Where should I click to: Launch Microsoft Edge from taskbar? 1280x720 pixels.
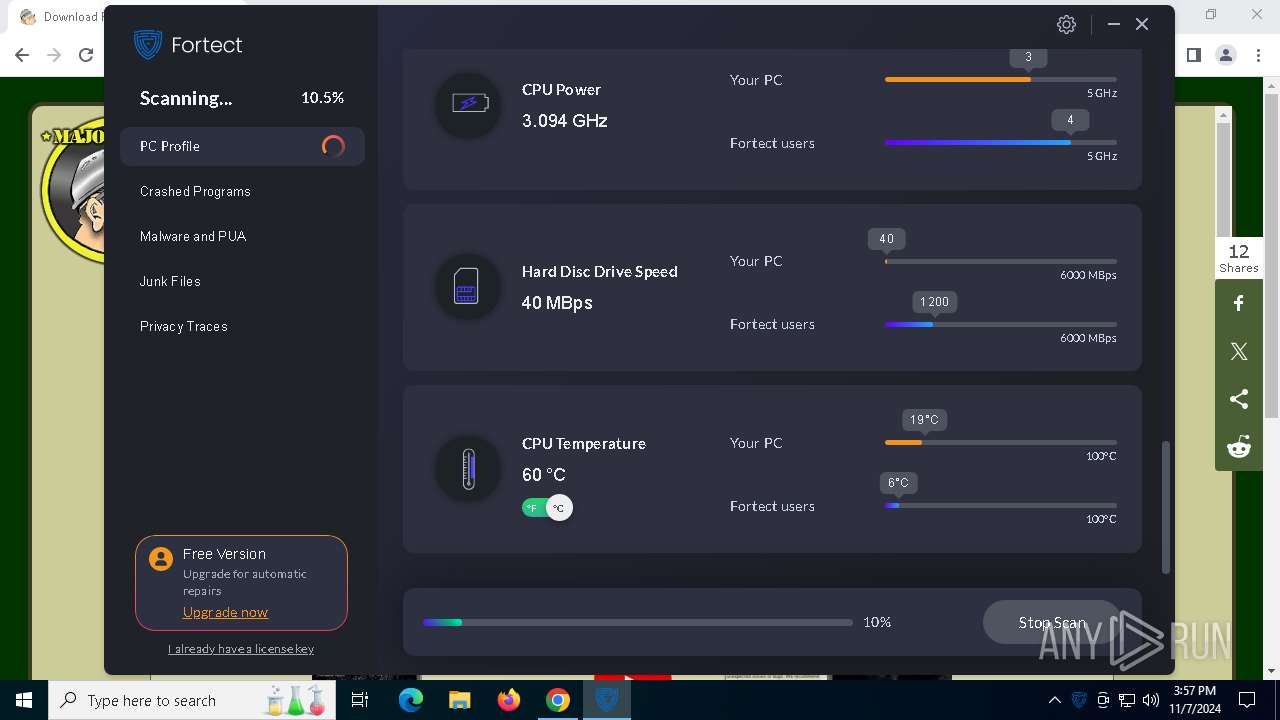[411, 700]
